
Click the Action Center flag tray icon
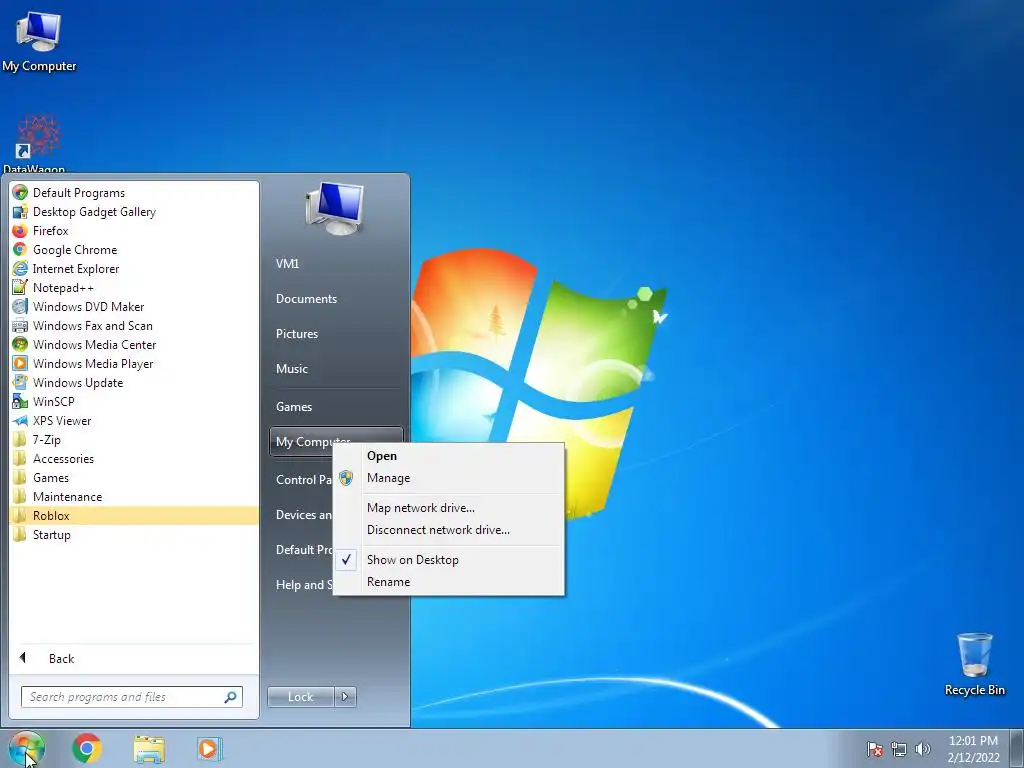point(875,749)
